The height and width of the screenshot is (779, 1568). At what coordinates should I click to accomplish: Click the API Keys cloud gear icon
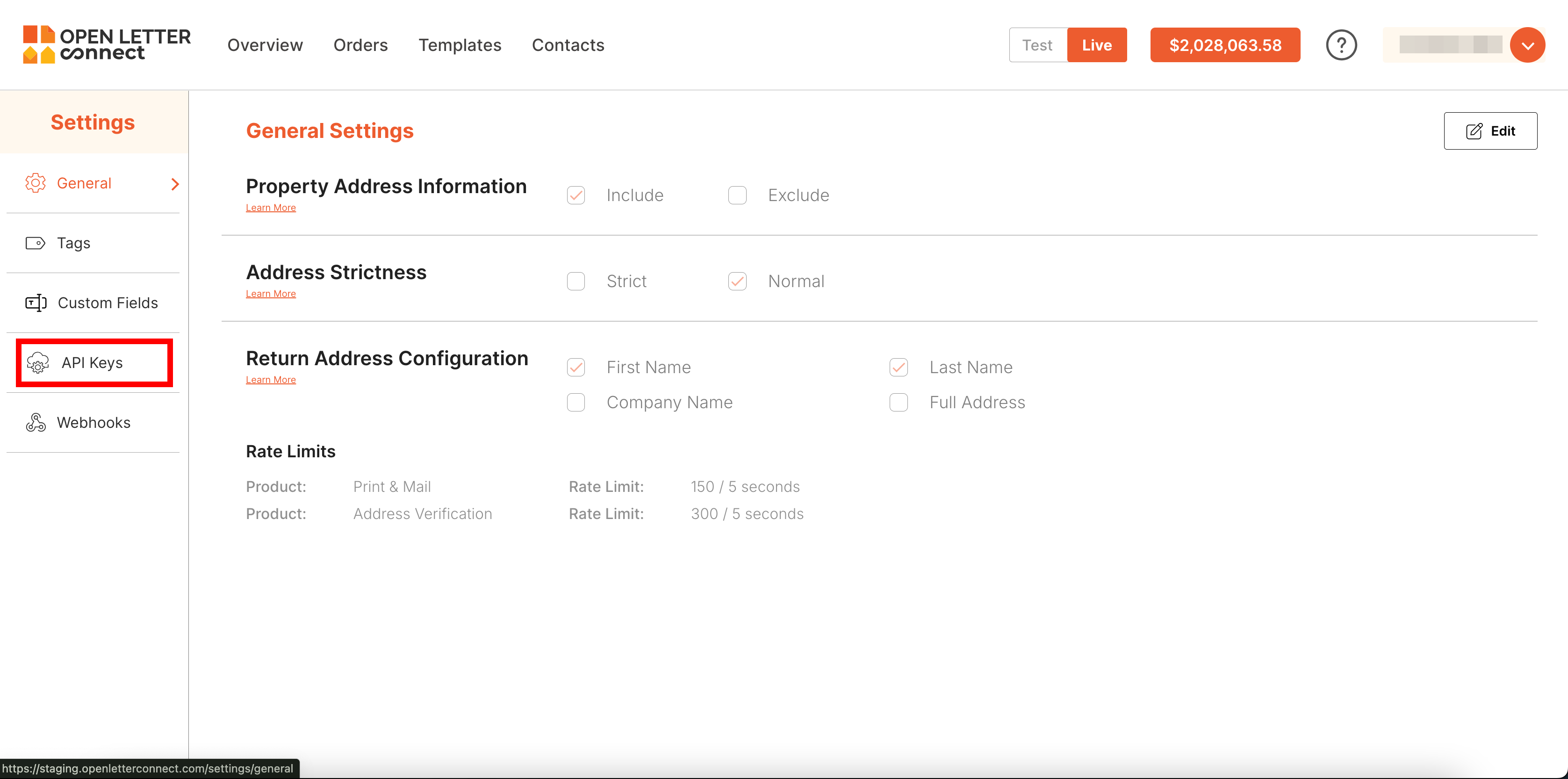(38, 363)
